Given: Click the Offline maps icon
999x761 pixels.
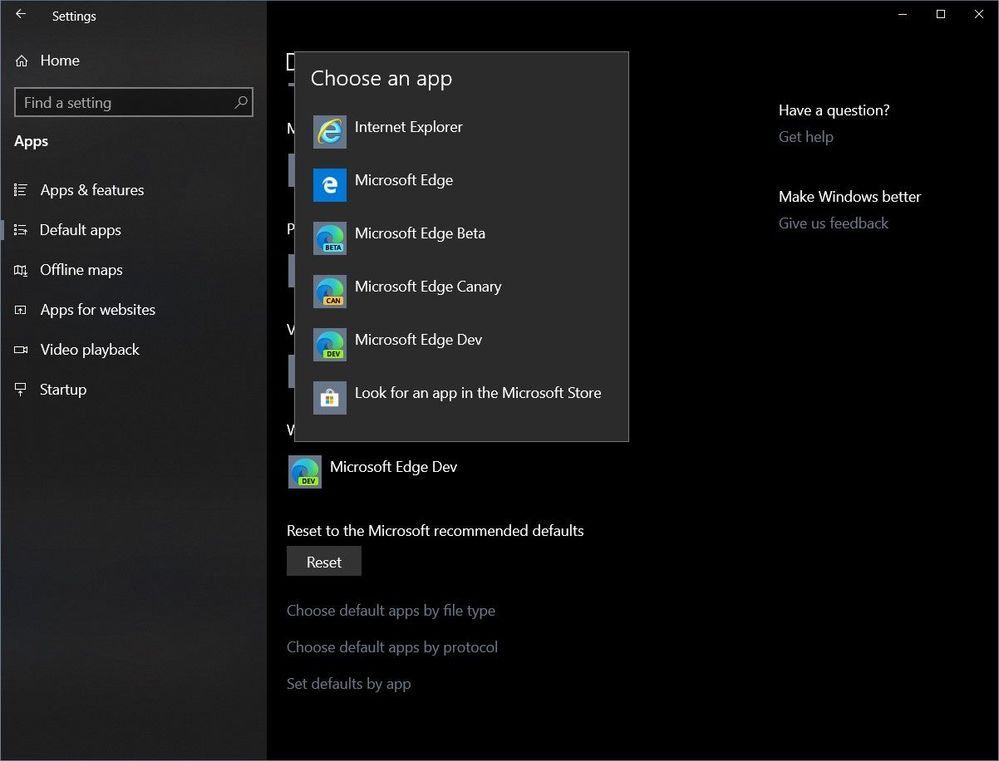Looking at the screenshot, I should point(20,270).
